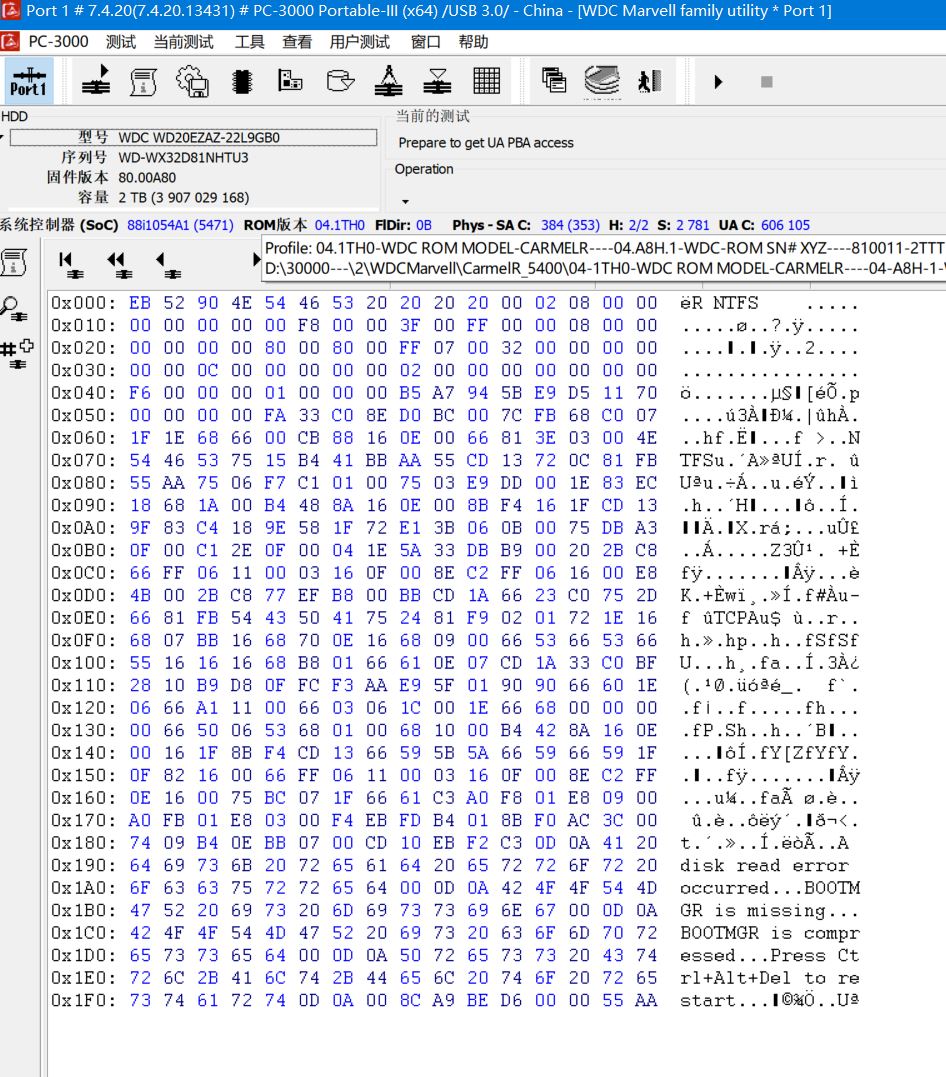Click Phys SA C value 384 (353)
Image resolution: width=946 pixels, height=1077 pixels.
tap(570, 225)
